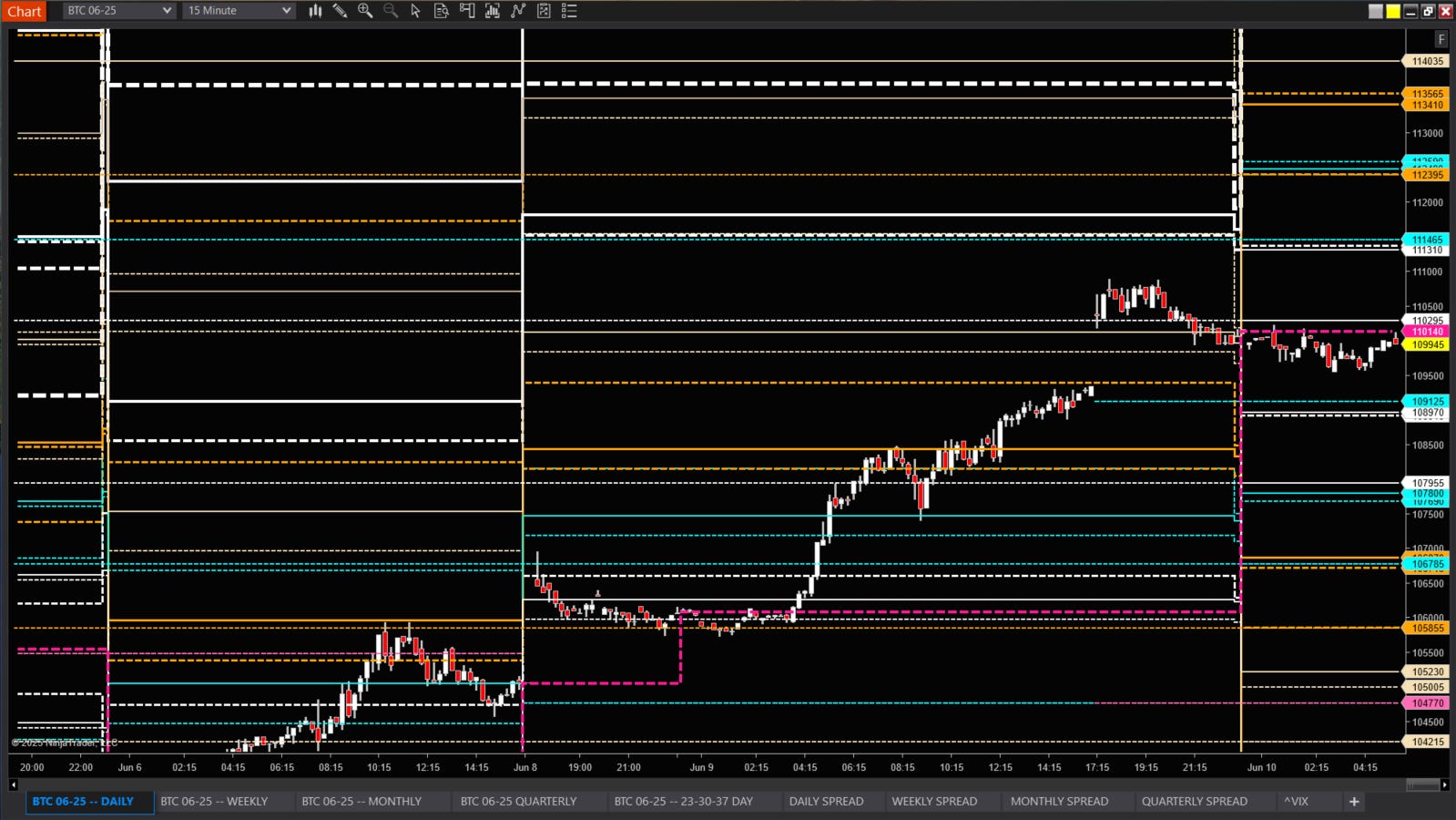
Task: Restore the chart window size
Action: (x=1428, y=11)
